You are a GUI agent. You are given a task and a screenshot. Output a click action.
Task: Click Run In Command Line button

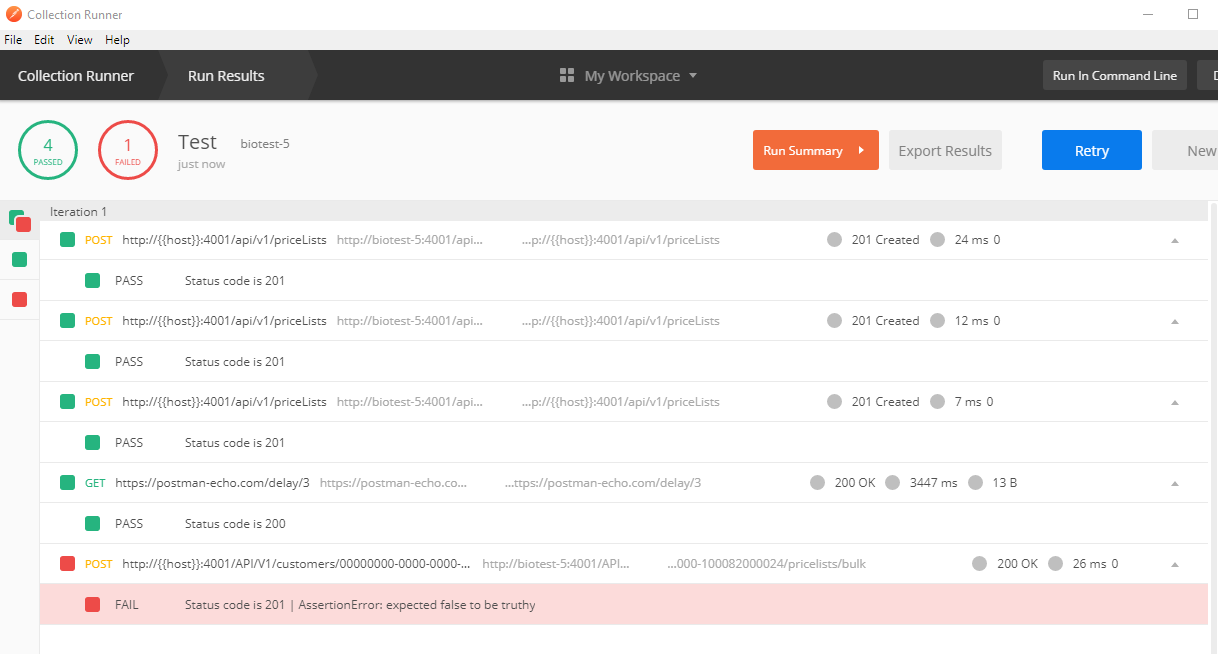(1115, 76)
